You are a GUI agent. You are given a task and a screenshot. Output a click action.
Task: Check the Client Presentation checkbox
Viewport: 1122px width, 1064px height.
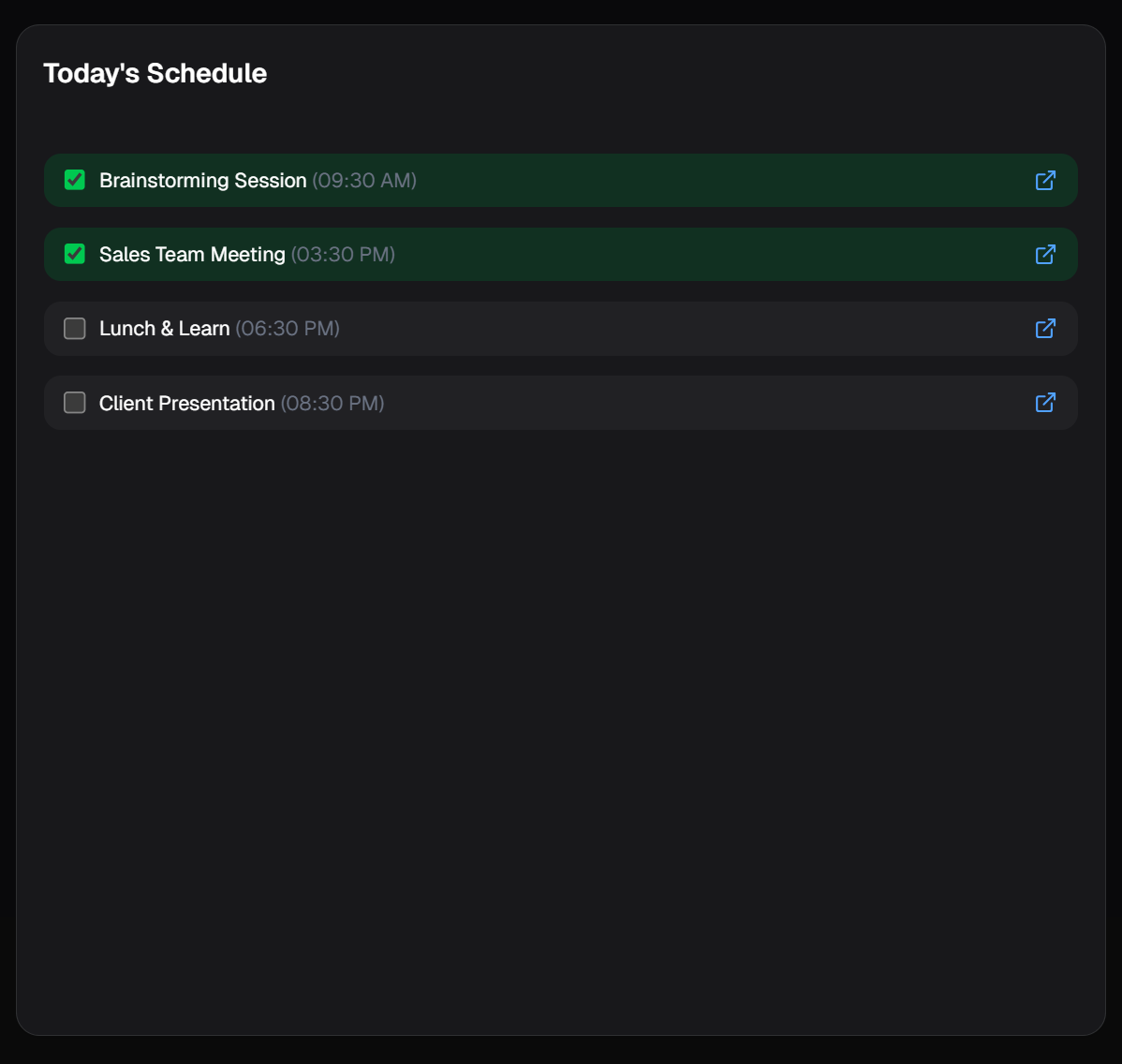coord(75,403)
